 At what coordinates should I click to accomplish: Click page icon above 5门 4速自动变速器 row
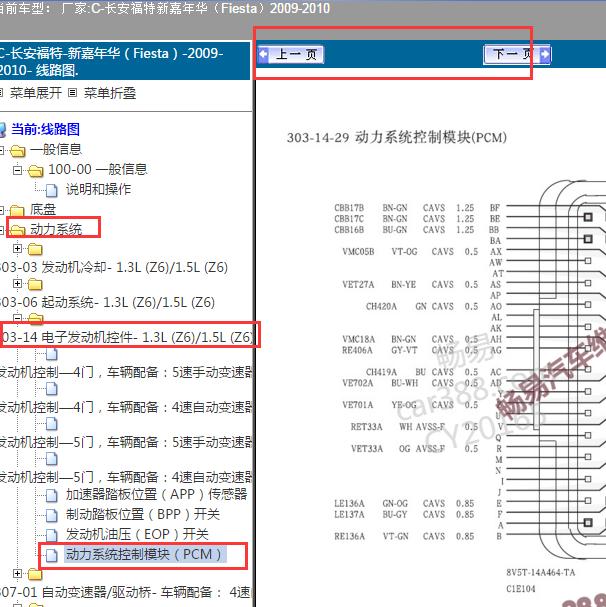(52, 459)
